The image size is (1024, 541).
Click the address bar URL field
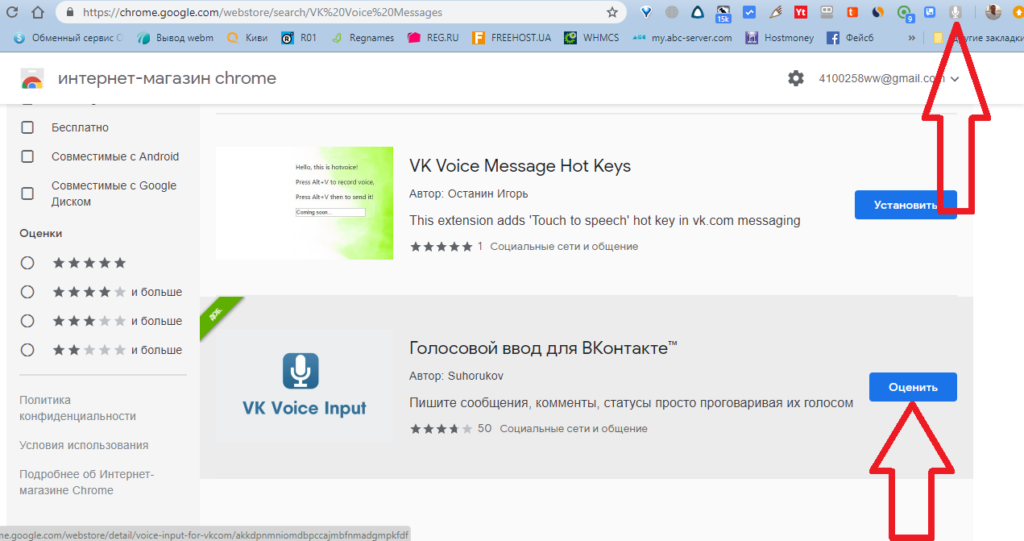[340, 12]
